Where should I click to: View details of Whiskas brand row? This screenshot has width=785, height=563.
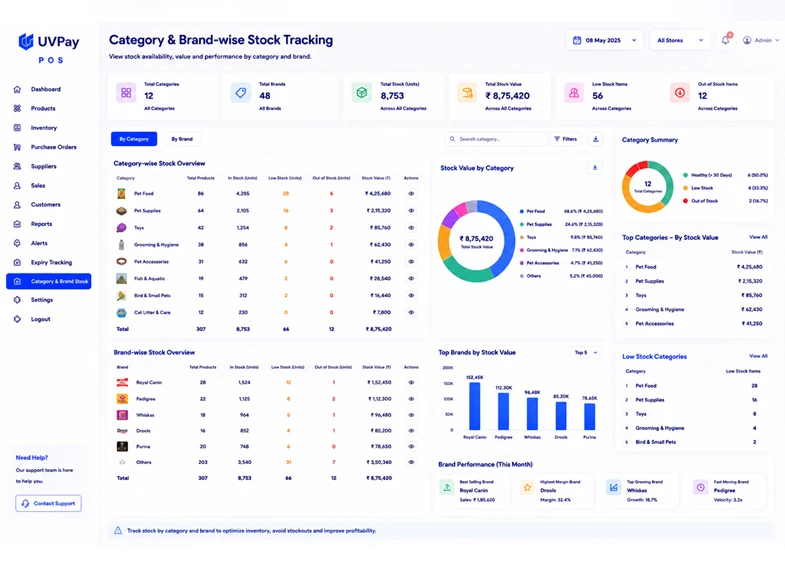pyautogui.click(x=411, y=415)
